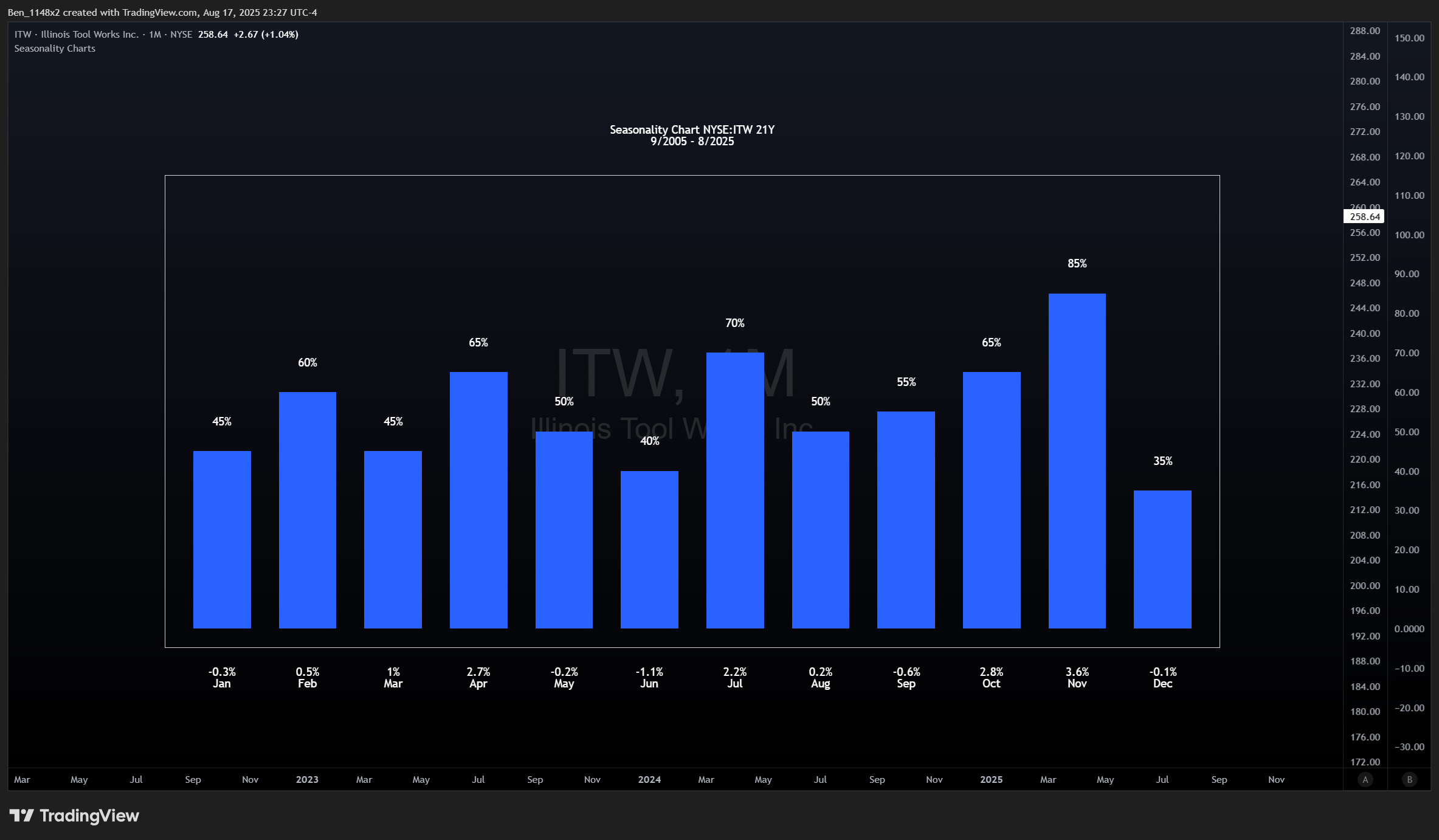This screenshot has height=840, width=1439.
Task: Click the TradingView logo at bottom left
Action: [x=74, y=816]
